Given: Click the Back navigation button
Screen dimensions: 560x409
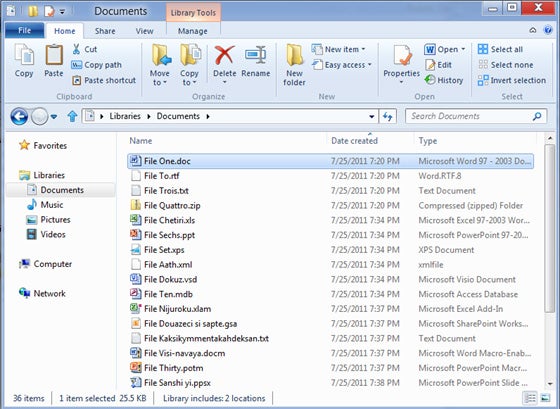Looking at the screenshot, I should [19, 116].
